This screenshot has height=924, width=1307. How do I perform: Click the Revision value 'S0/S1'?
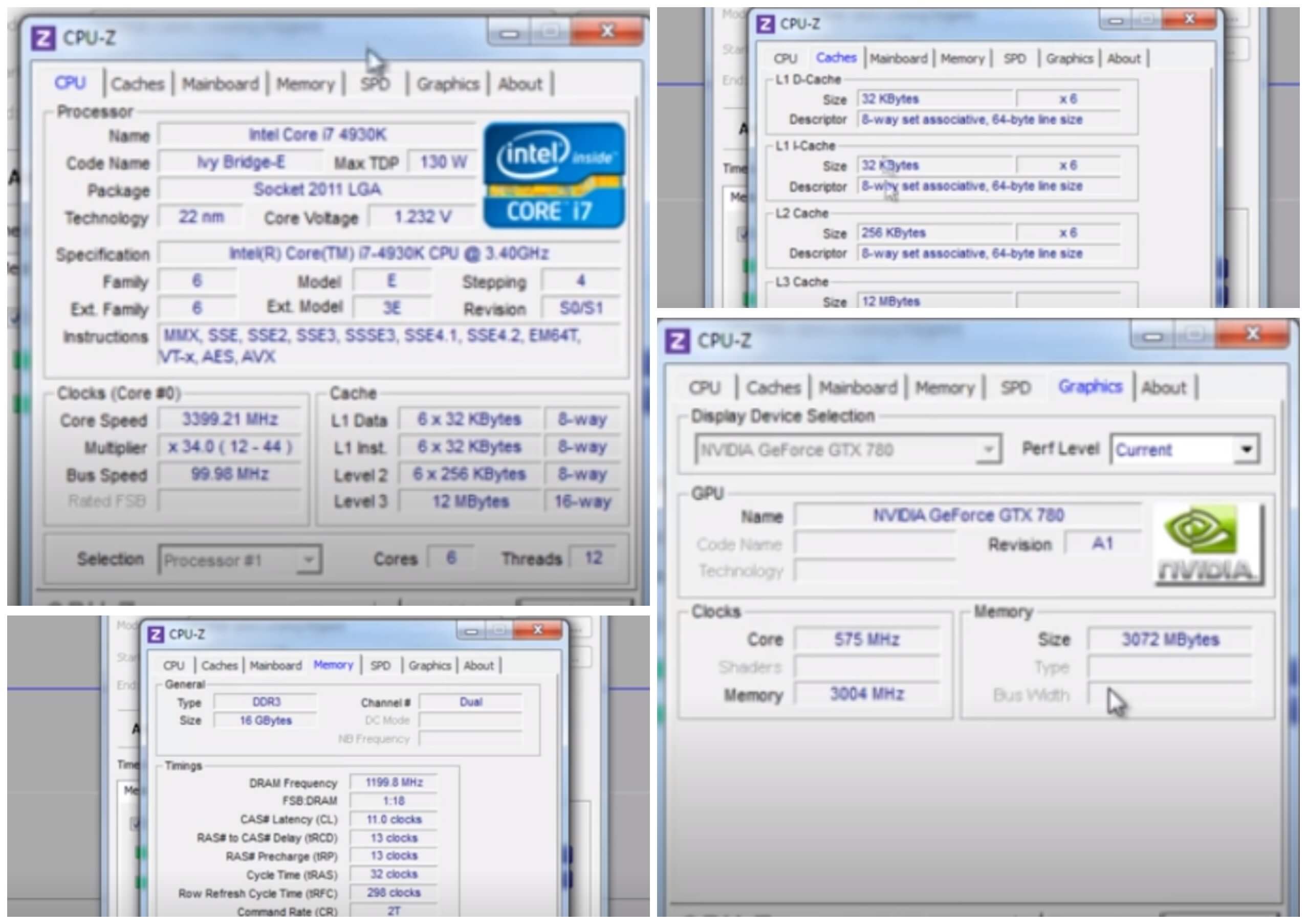click(x=581, y=309)
